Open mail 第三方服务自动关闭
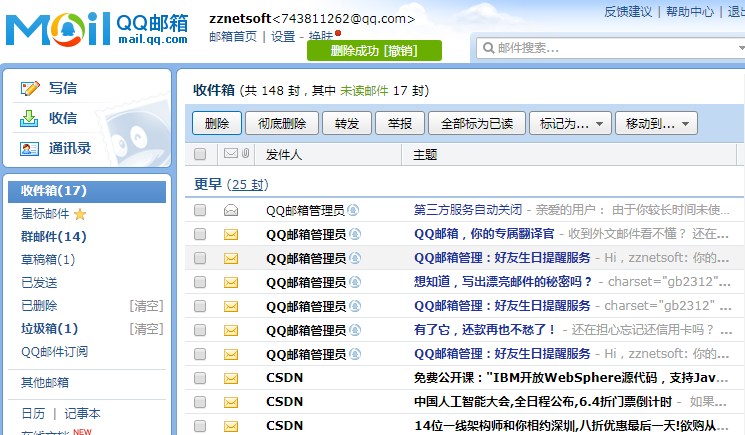The height and width of the screenshot is (435, 745). [x=468, y=210]
